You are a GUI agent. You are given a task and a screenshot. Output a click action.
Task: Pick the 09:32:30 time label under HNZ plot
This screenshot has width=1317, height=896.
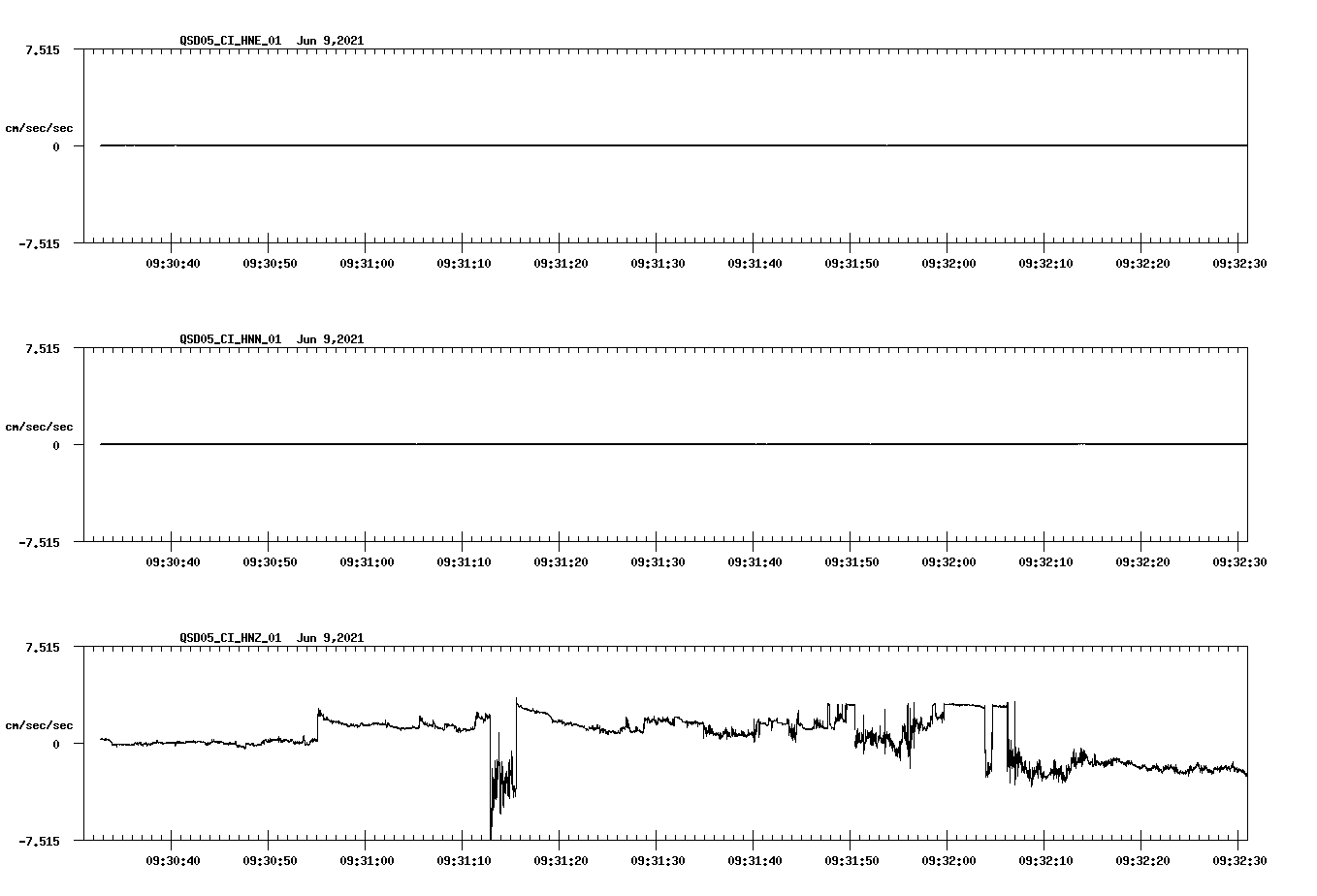[1239, 860]
